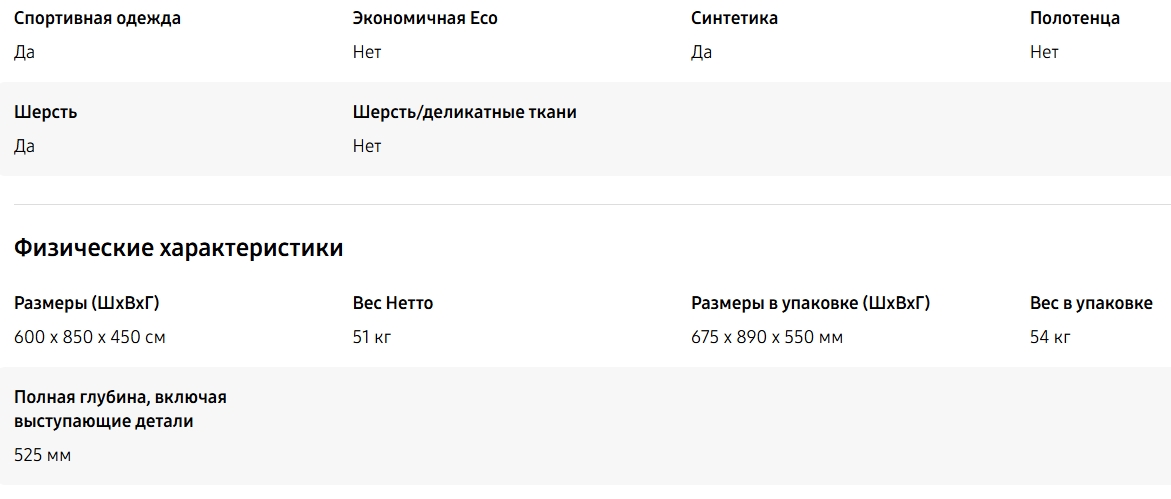This screenshot has width=1171, height=499.
Task: Click the "Полотенца" spec label
Action: coord(1075,18)
